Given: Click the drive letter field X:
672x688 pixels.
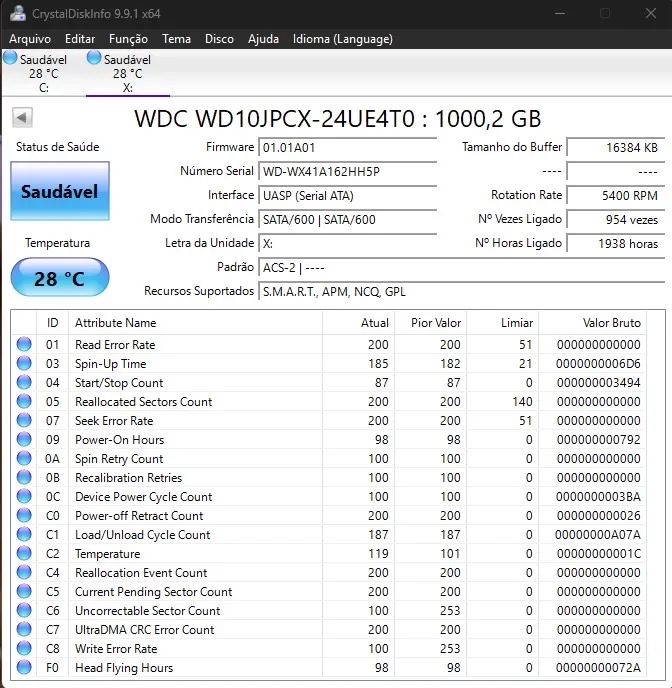Looking at the screenshot, I should pos(347,244).
